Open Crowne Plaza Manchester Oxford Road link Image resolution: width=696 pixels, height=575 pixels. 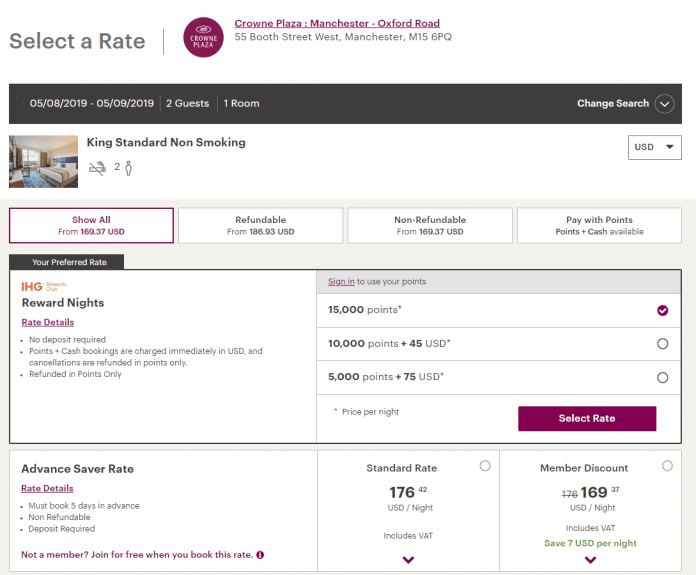pos(337,23)
